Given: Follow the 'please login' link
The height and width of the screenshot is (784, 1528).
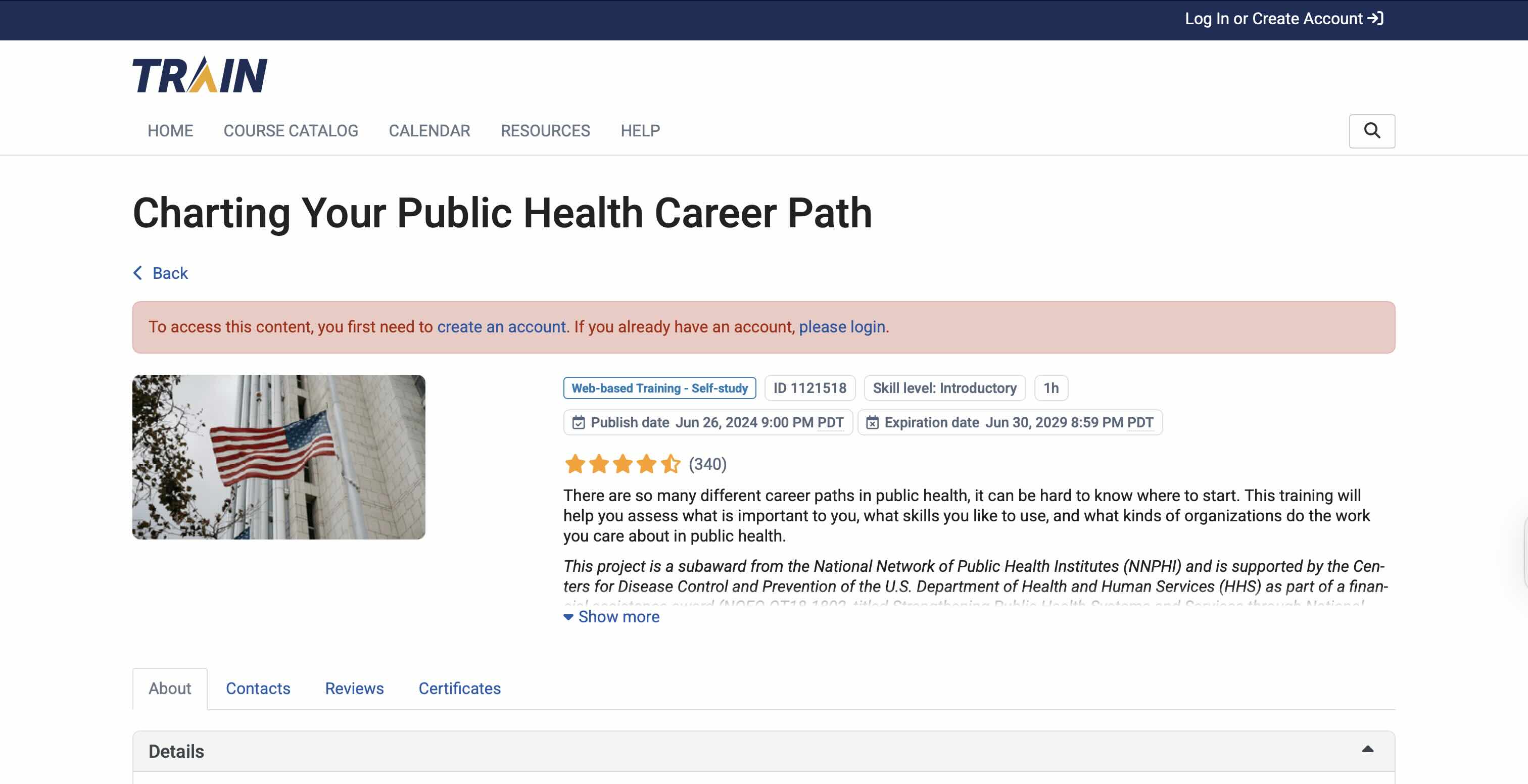Looking at the screenshot, I should pos(842,327).
